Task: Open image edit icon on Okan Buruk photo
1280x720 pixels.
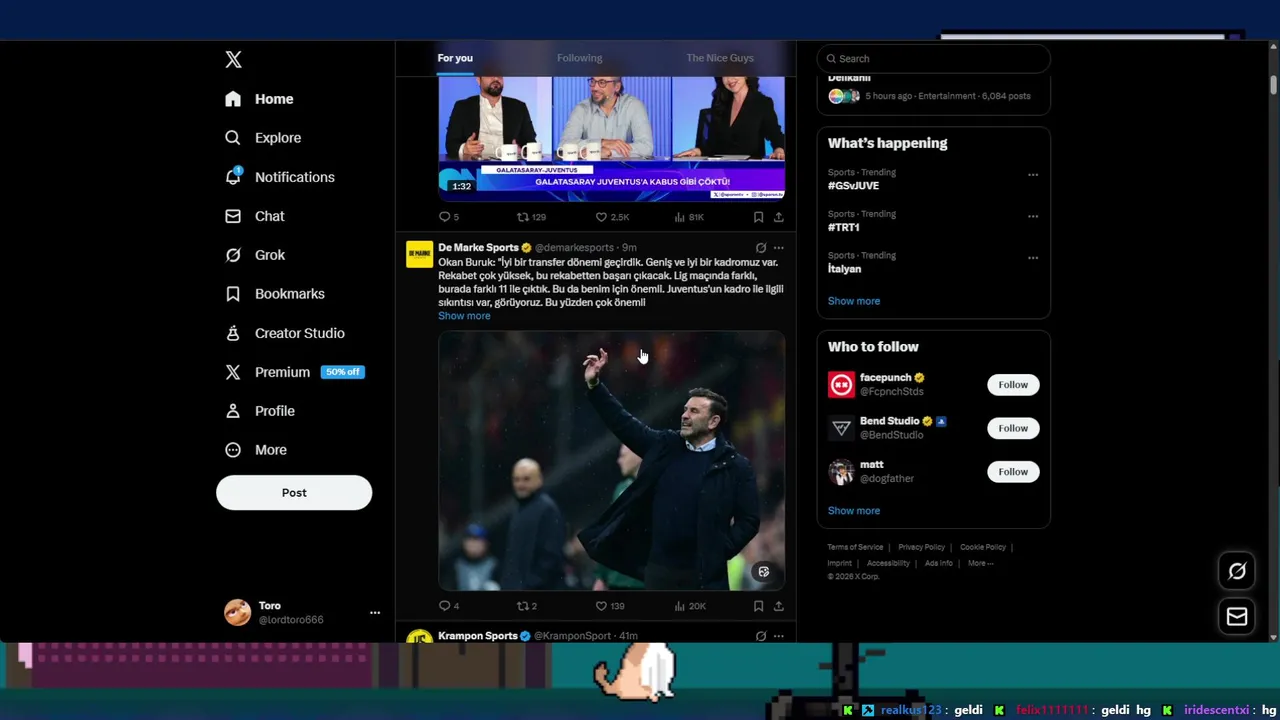Action: tap(763, 572)
